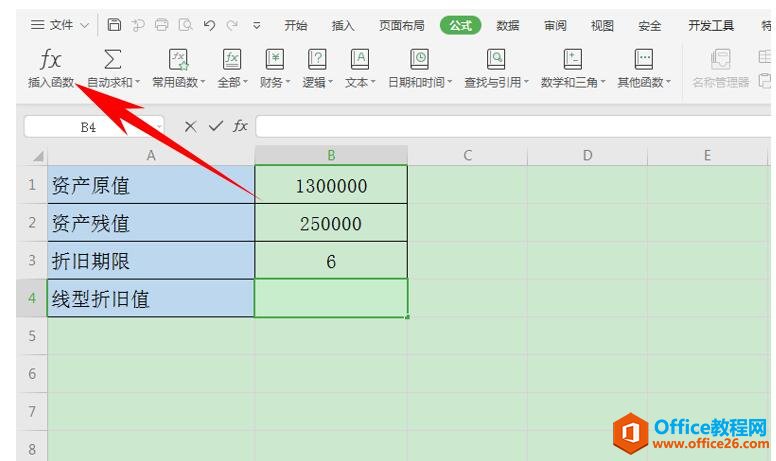This screenshot has width=776, height=461.
Task: Select column E header
Action: coord(707,155)
